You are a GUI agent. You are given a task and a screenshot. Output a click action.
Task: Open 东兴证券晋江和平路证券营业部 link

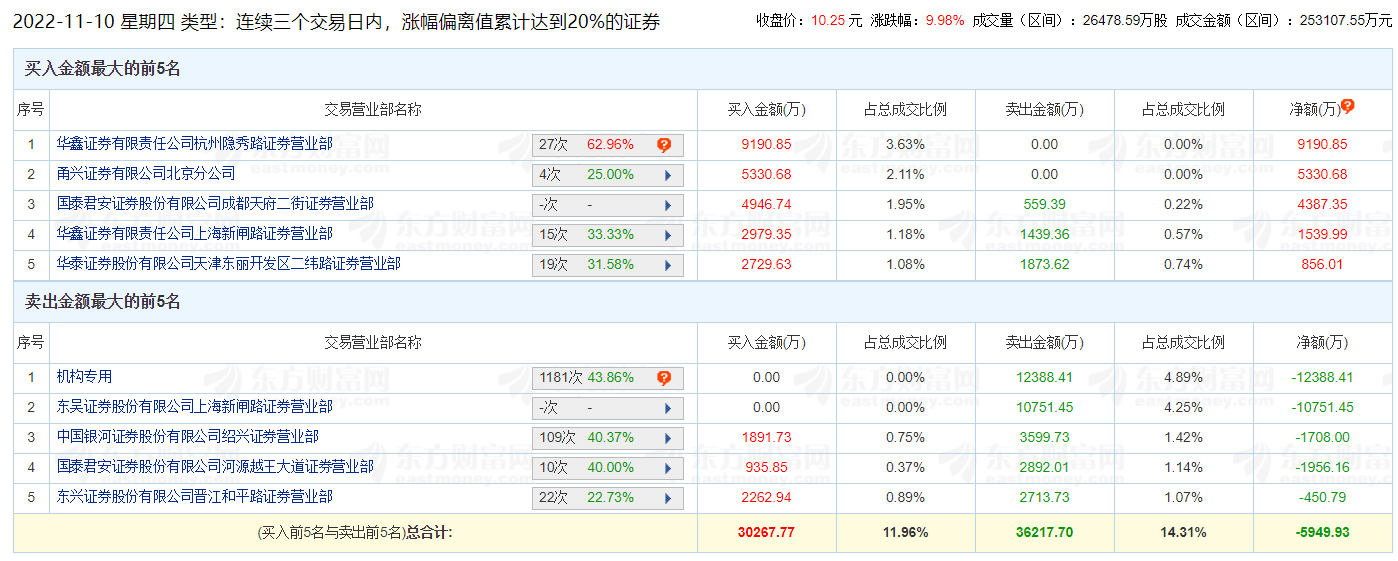click(194, 497)
